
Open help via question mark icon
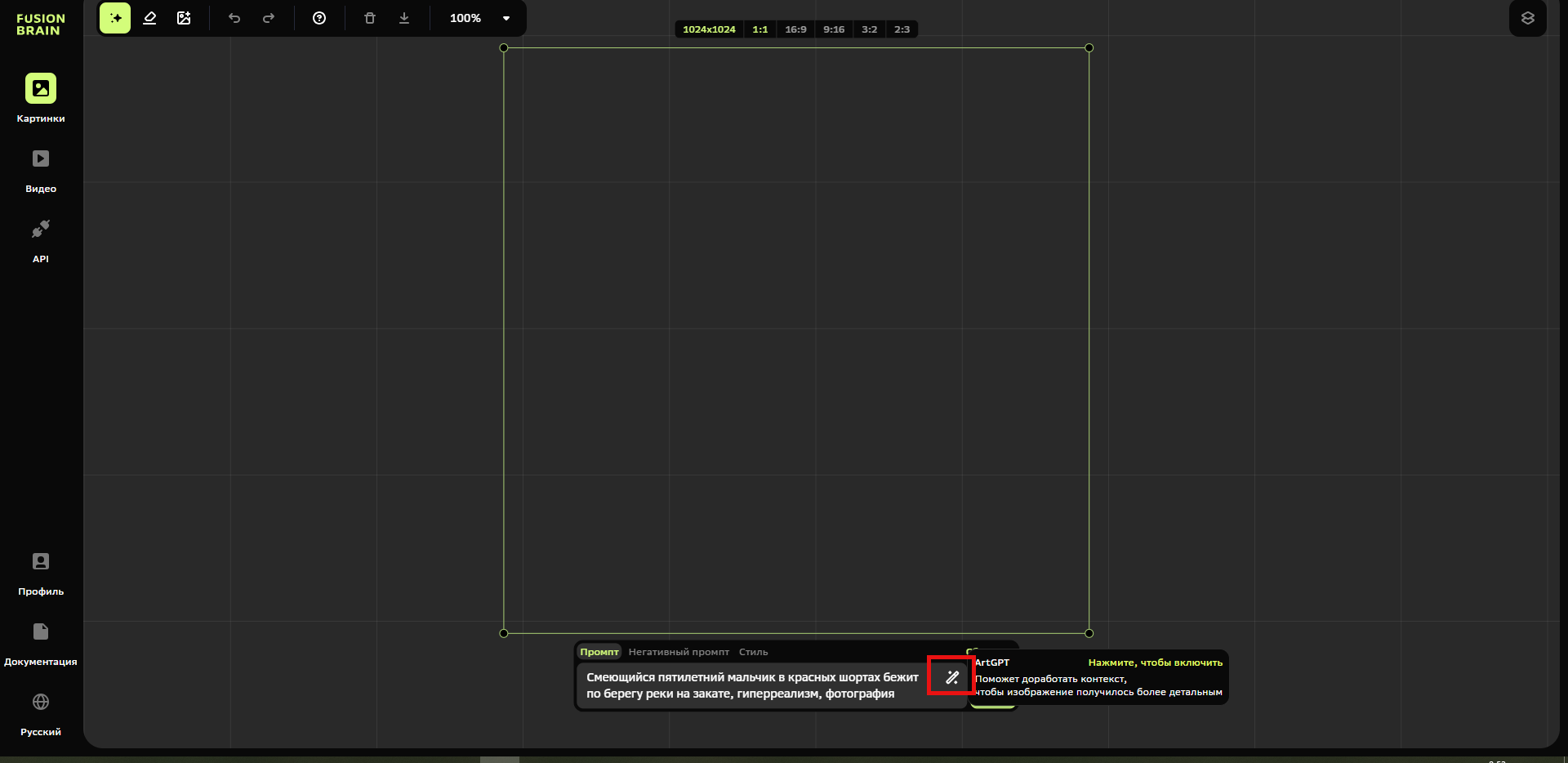click(319, 18)
